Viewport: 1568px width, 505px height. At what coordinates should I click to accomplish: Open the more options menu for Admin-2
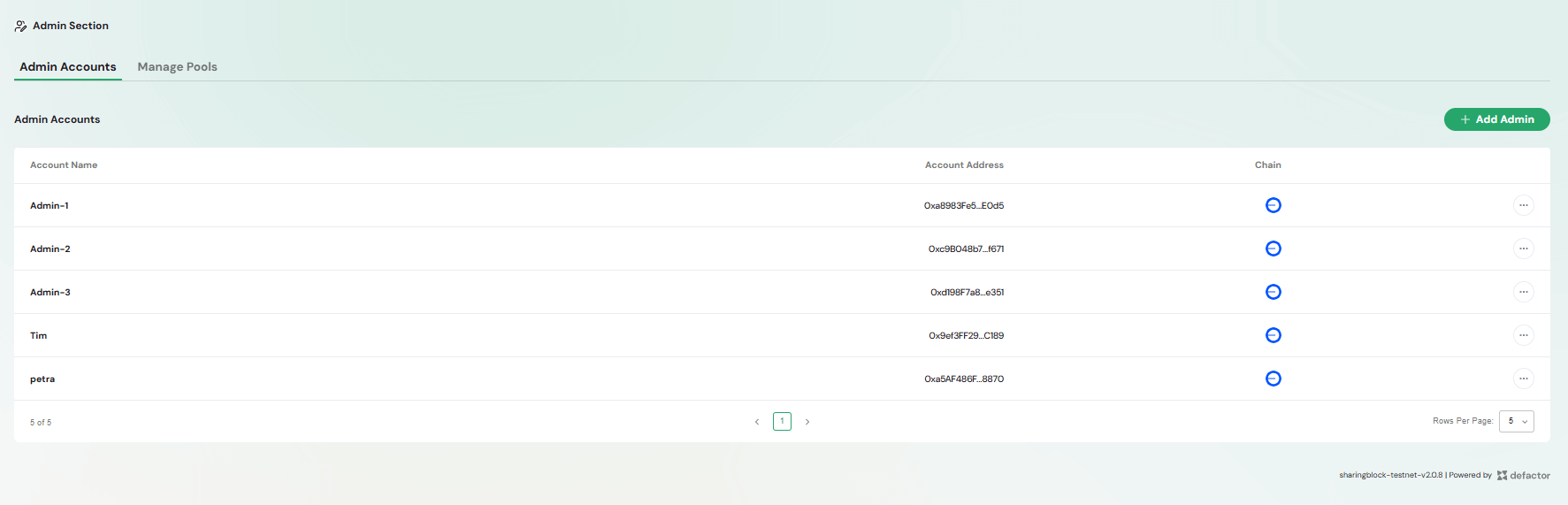(1523, 249)
